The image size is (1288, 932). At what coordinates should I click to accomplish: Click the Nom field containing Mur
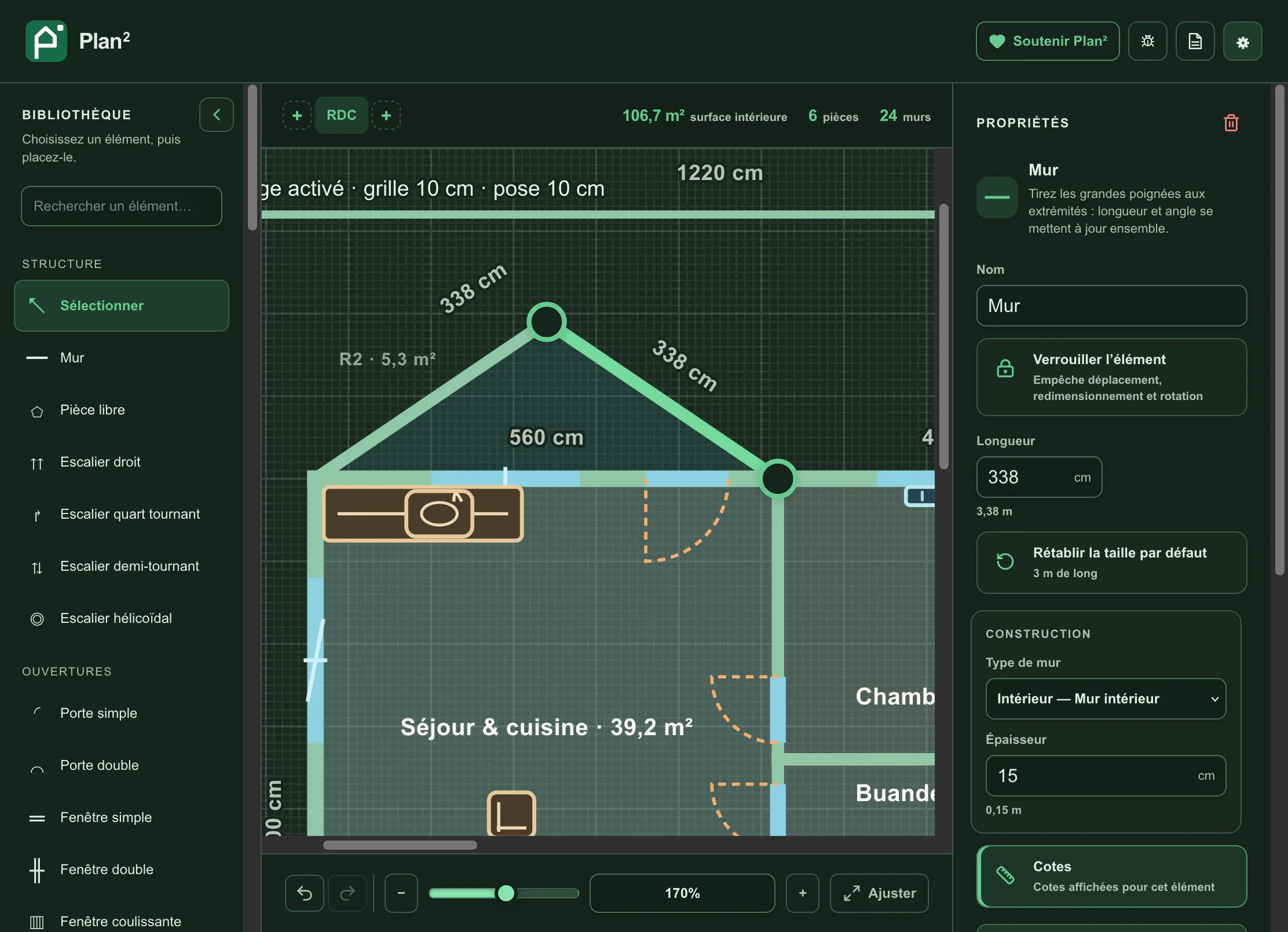click(x=1111, y=306)
